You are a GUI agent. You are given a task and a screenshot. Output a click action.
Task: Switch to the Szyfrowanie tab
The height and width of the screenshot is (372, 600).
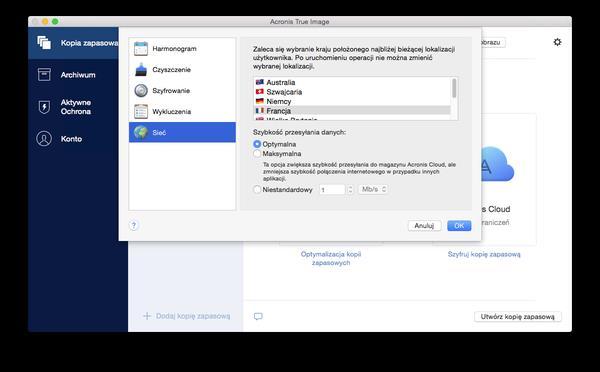[182, 91]
